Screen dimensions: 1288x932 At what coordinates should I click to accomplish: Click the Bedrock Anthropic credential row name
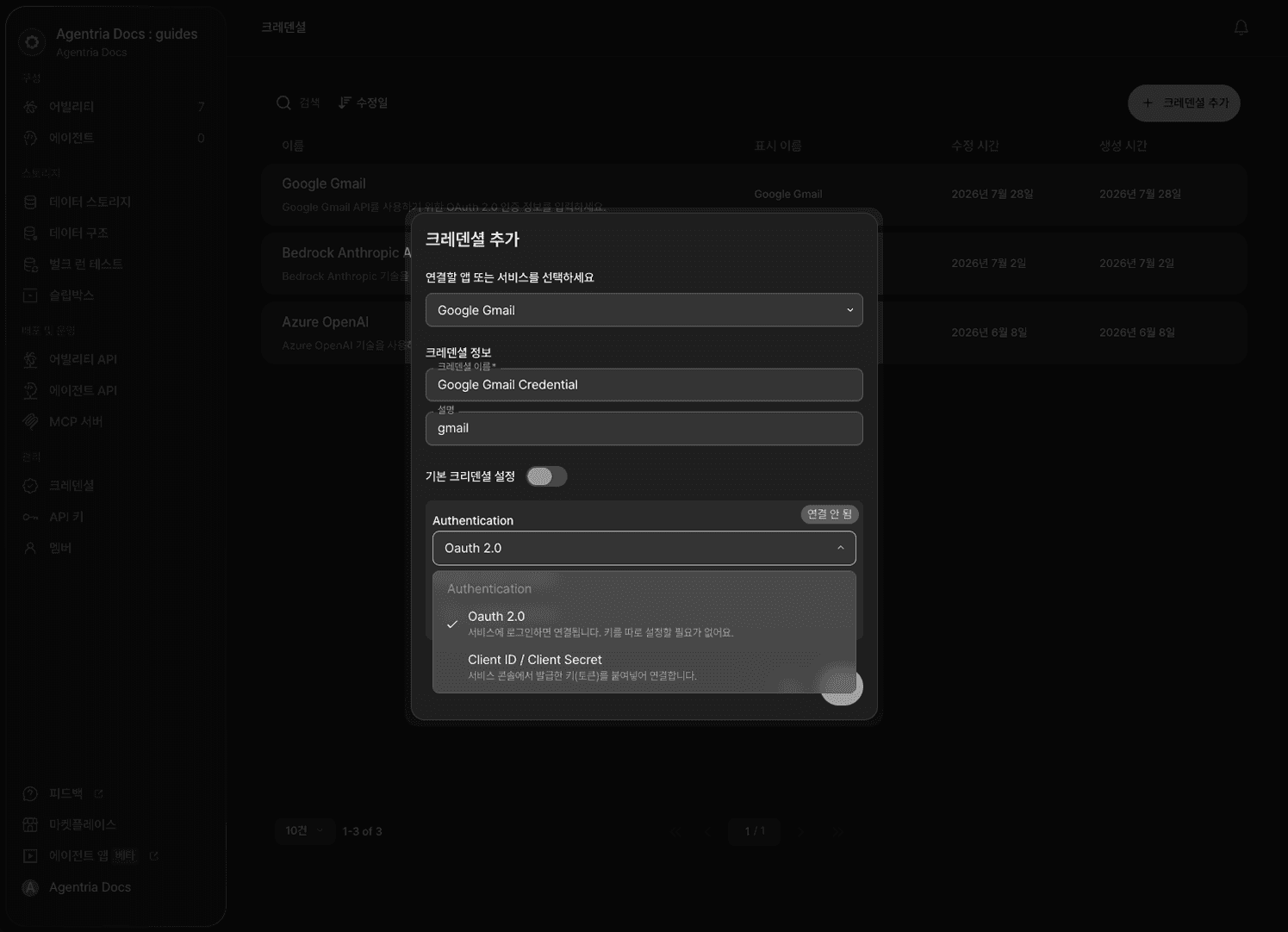pyautogui.click(x=345, y=252)
